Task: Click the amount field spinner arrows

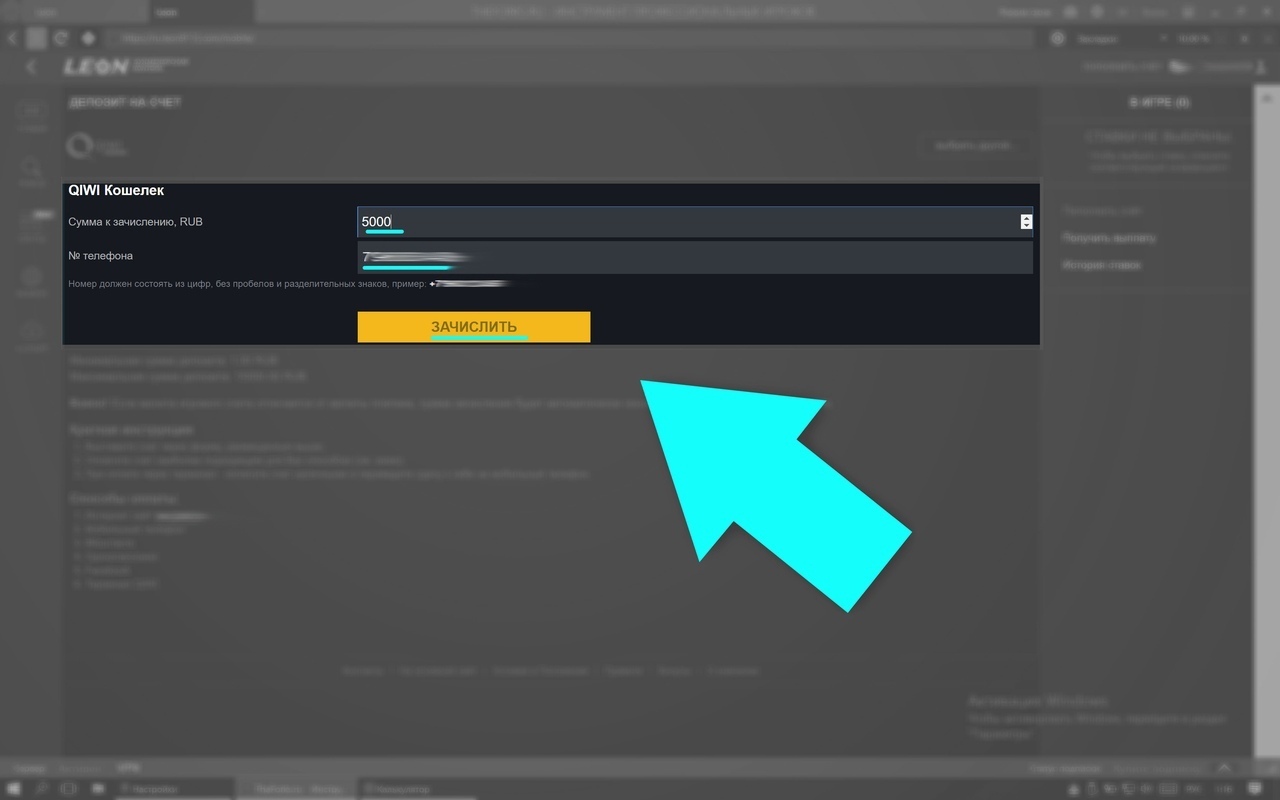Action: [1026, 222]
